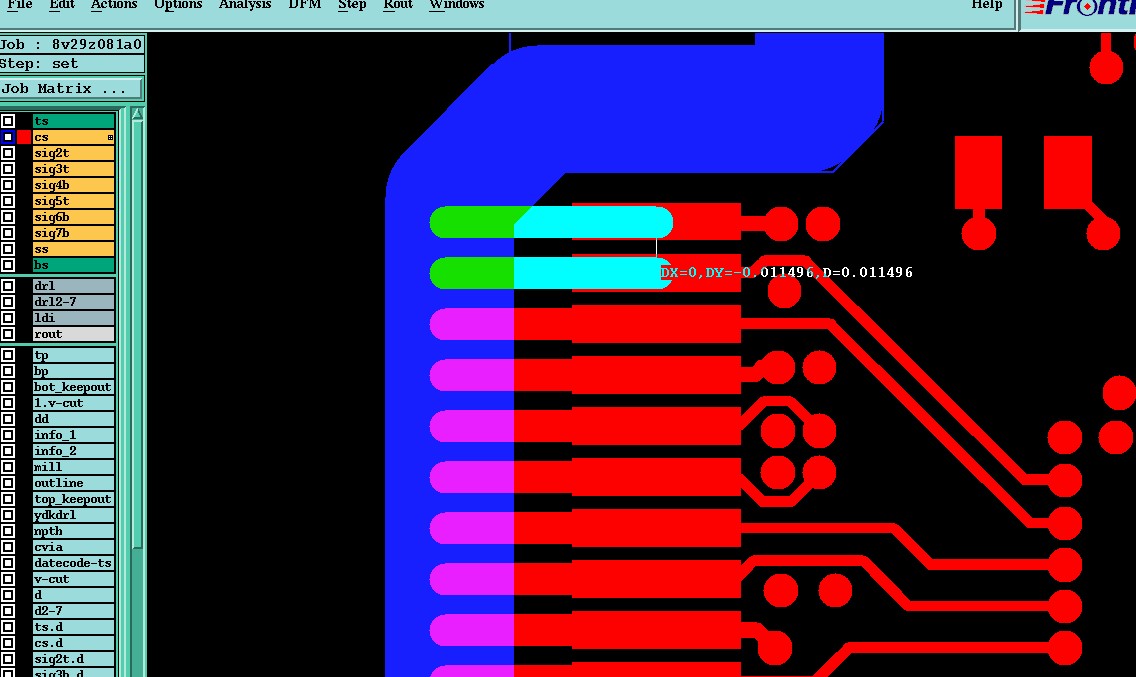Select the 1.v-cut layer name
This screenshot has height=677, width=1136.
pos(74,403)
